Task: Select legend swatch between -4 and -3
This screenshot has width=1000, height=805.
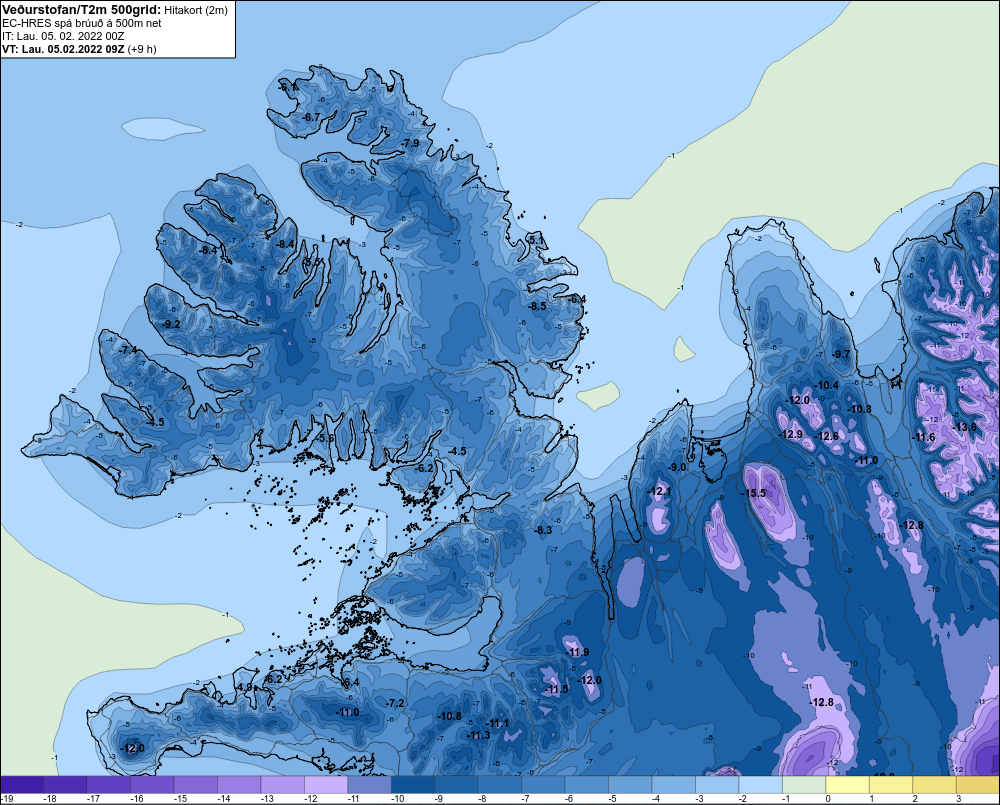Action: point(673,785)
